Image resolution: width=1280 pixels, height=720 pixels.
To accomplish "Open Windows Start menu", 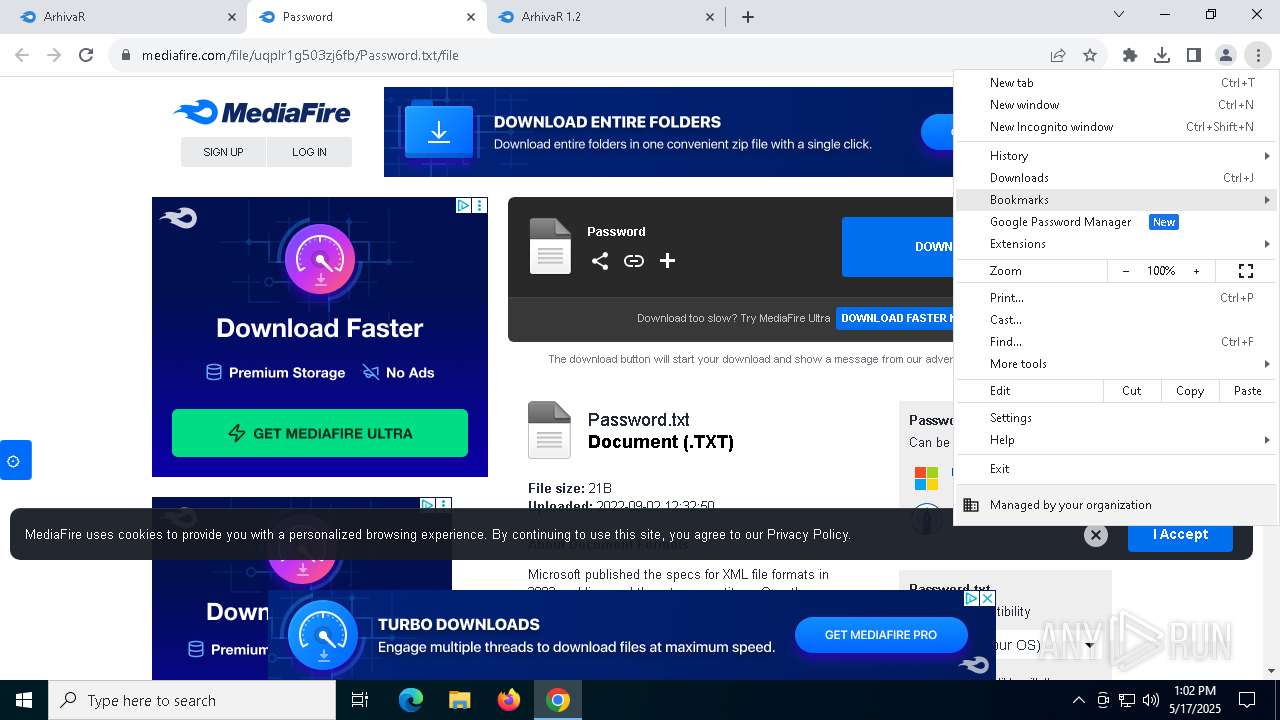I will click(x=24, y=700).
